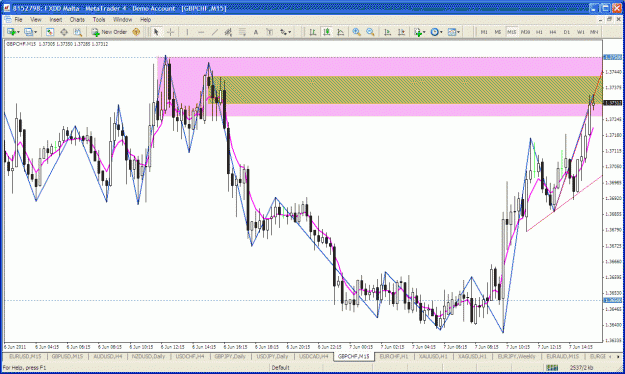Open the Strategy Tester magnifier icon

tap(78, 32)
